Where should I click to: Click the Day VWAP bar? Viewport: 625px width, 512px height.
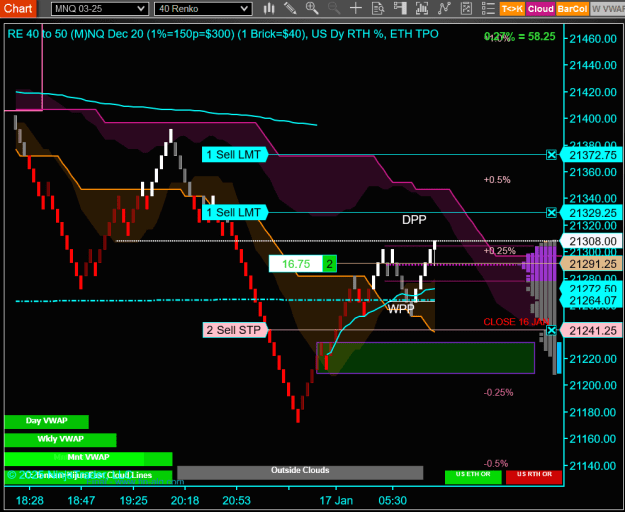tap(46, 422)
